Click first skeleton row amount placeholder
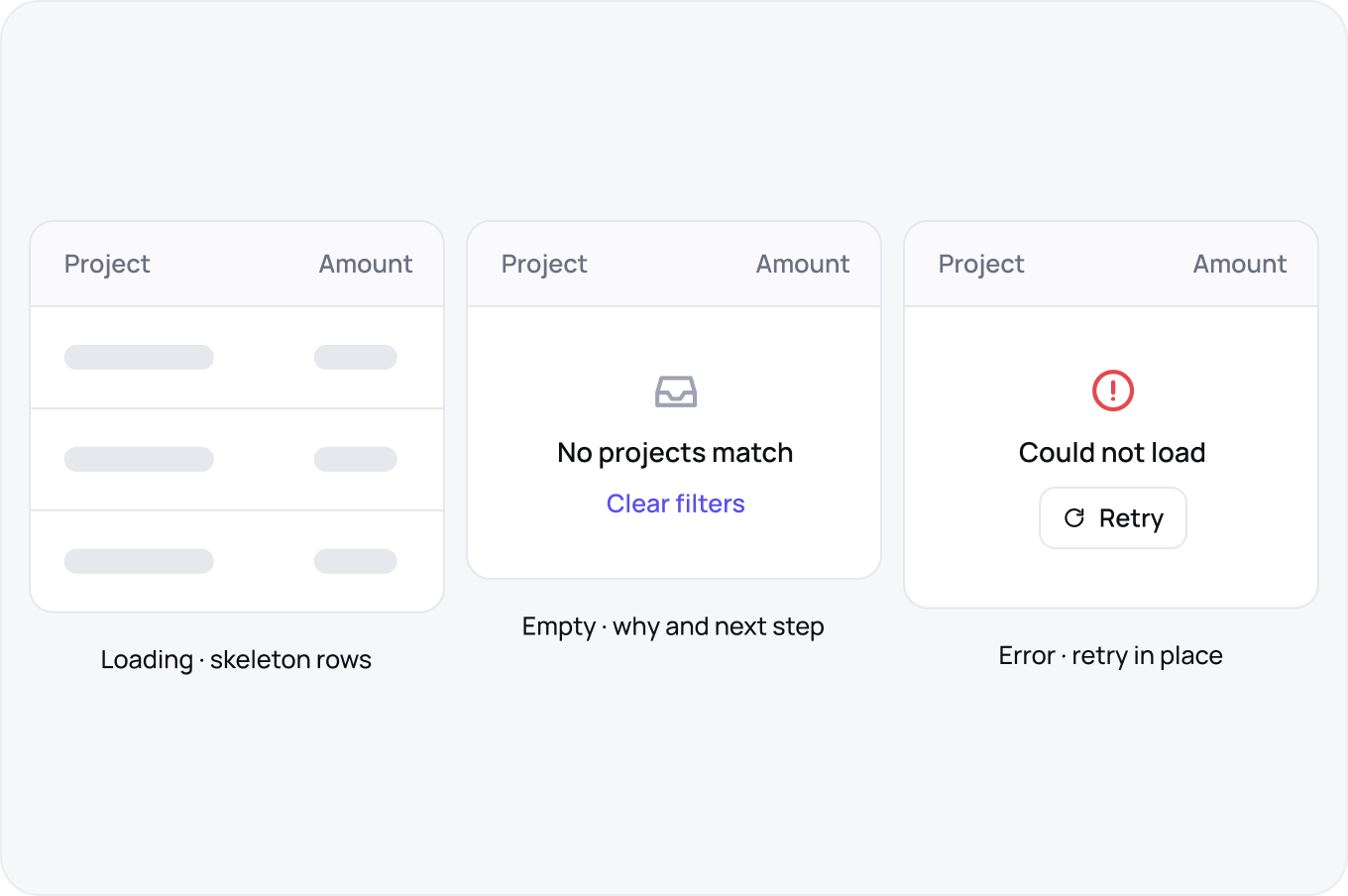 (356, 357)
